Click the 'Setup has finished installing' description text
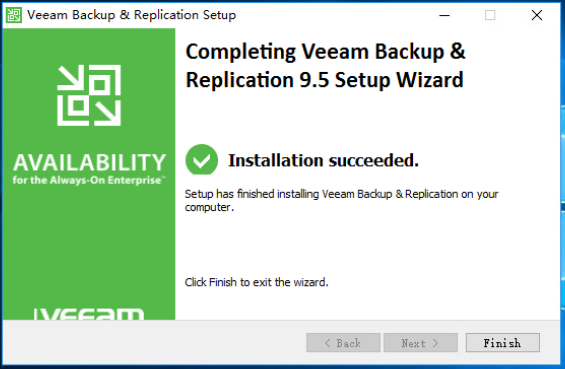Viewport: 565px width, 369px height. pyautogui.click(x=341, y=201)
